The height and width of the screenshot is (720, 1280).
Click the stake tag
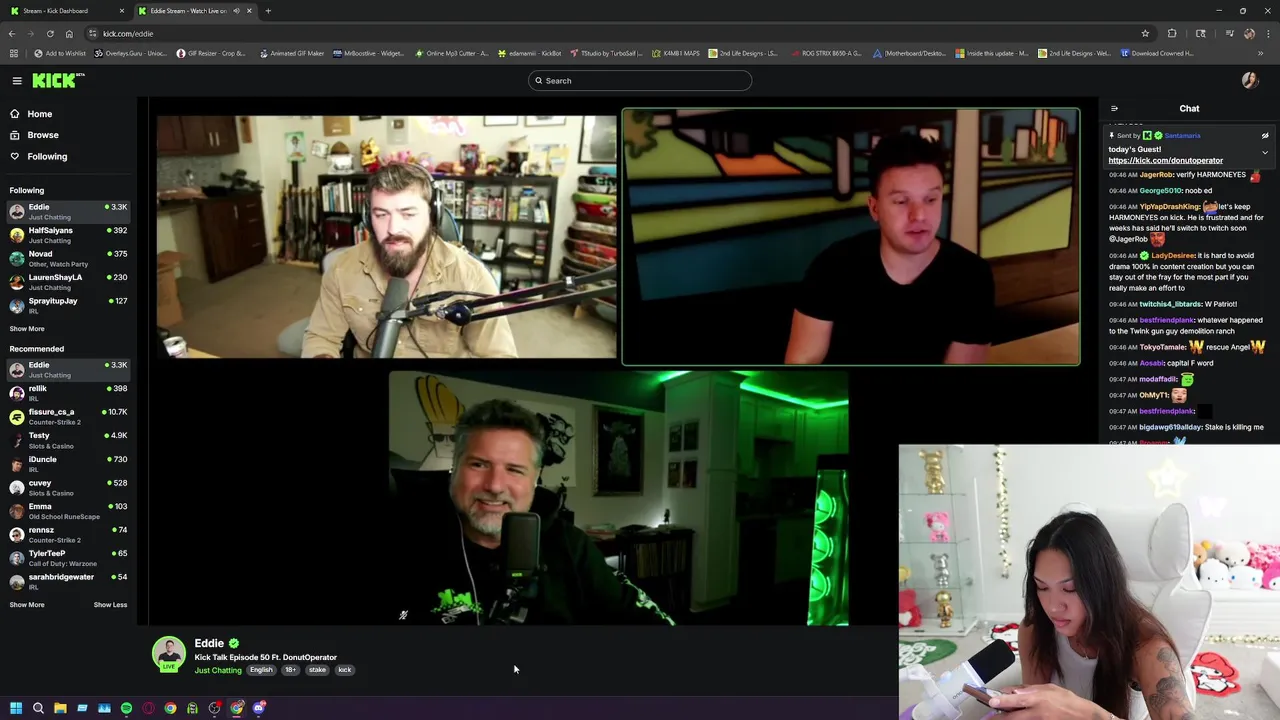coord(317,670)
